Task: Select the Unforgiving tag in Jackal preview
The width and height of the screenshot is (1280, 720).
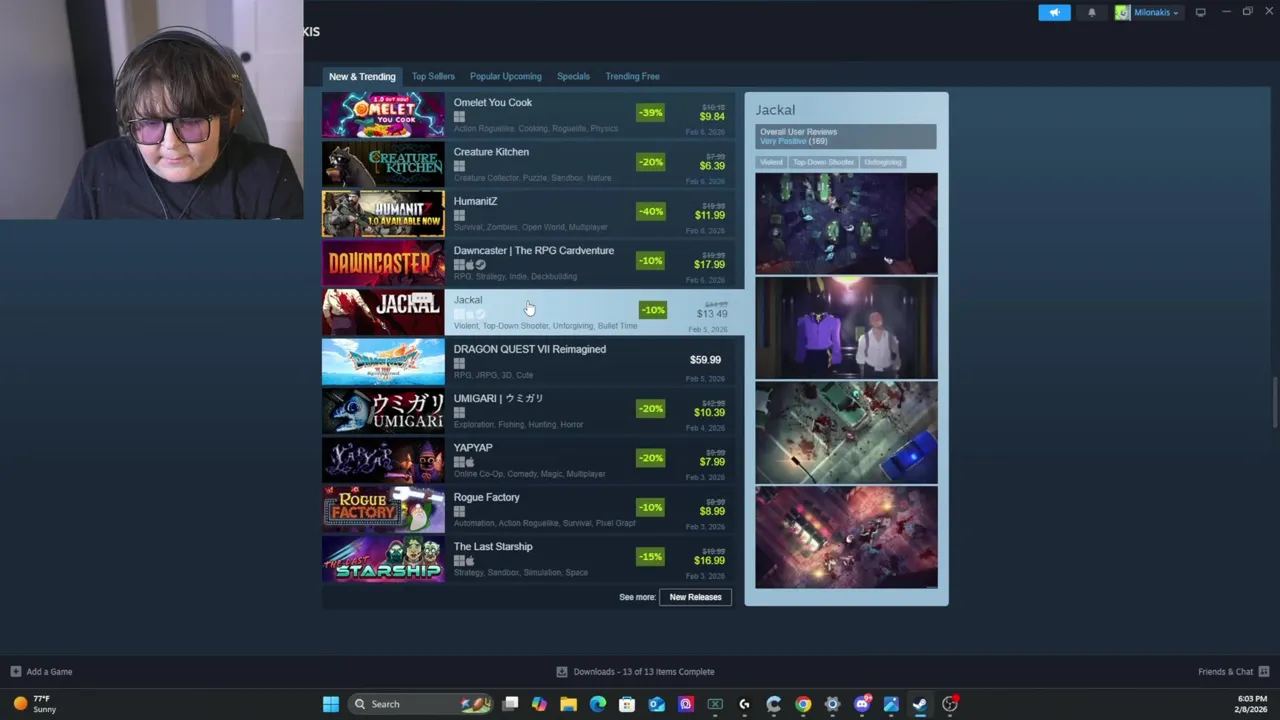Action: tap(883, 162)
